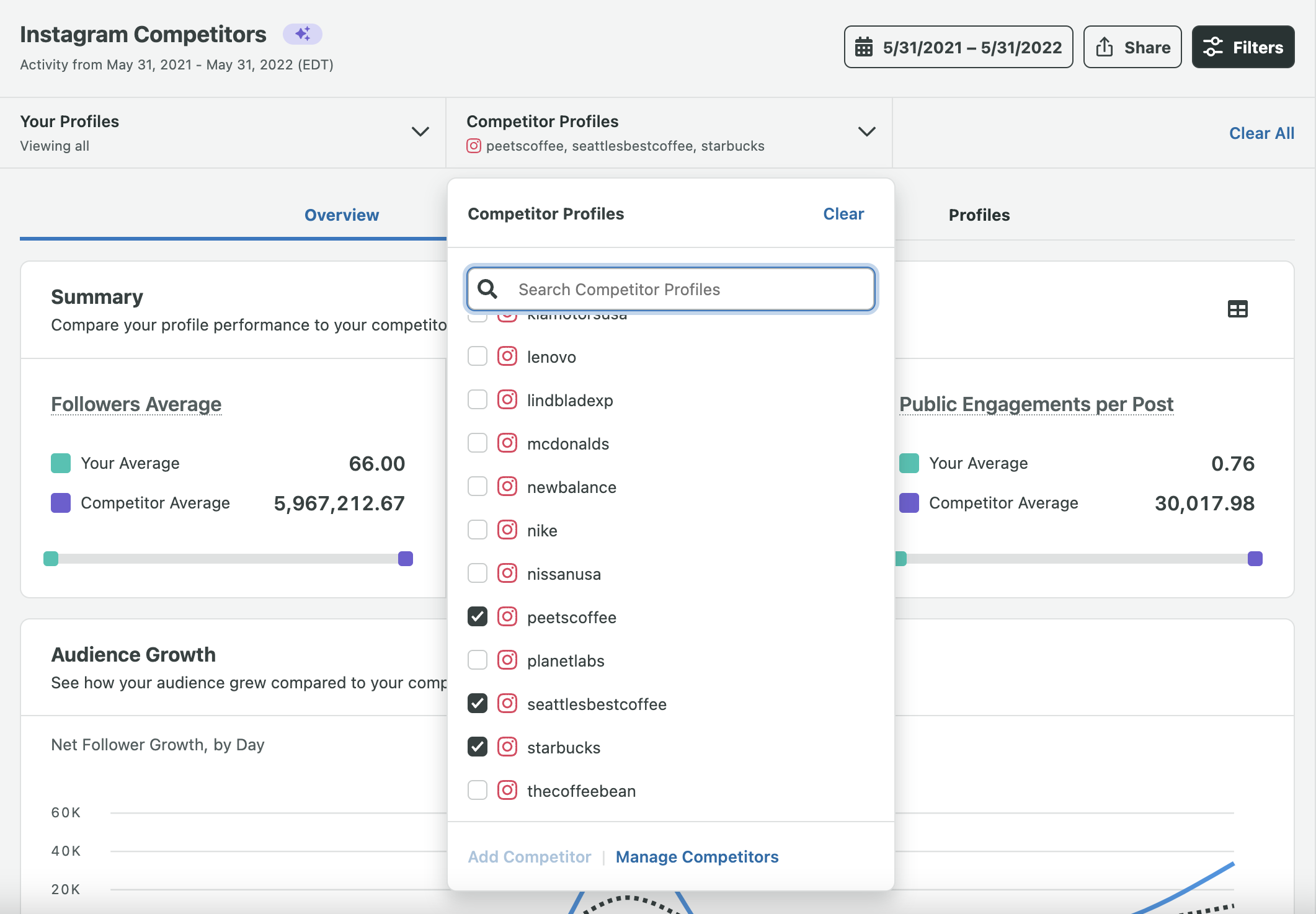Open Manage Competitors link
The width and height of the screenshot is (1316, 914).
pyautogui.click(x=697, y=857)
